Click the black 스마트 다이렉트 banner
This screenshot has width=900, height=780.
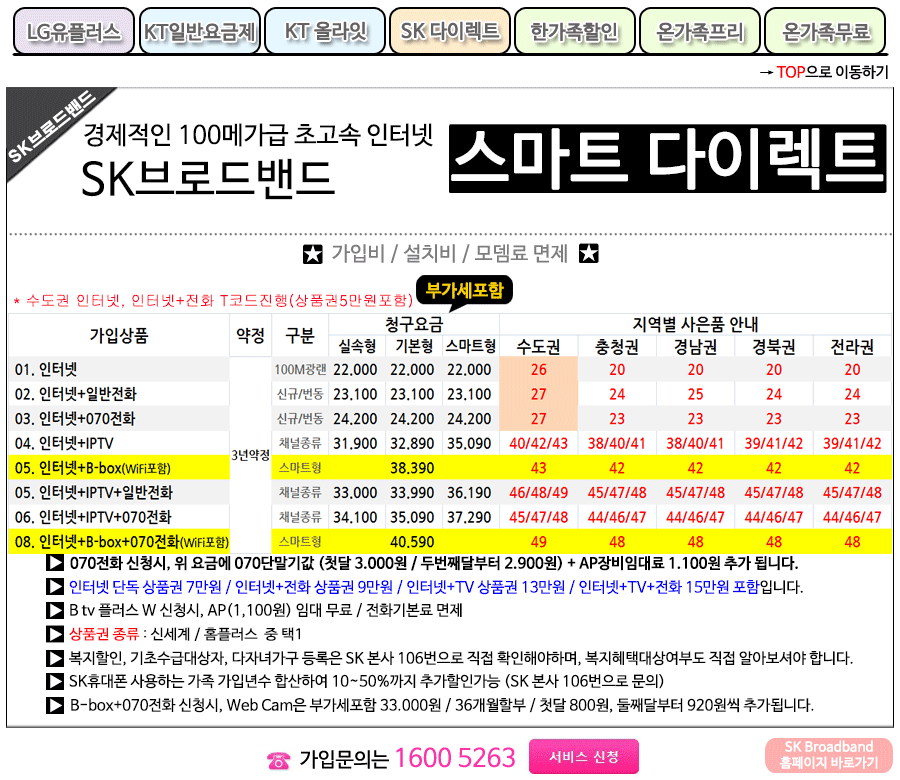667,159
